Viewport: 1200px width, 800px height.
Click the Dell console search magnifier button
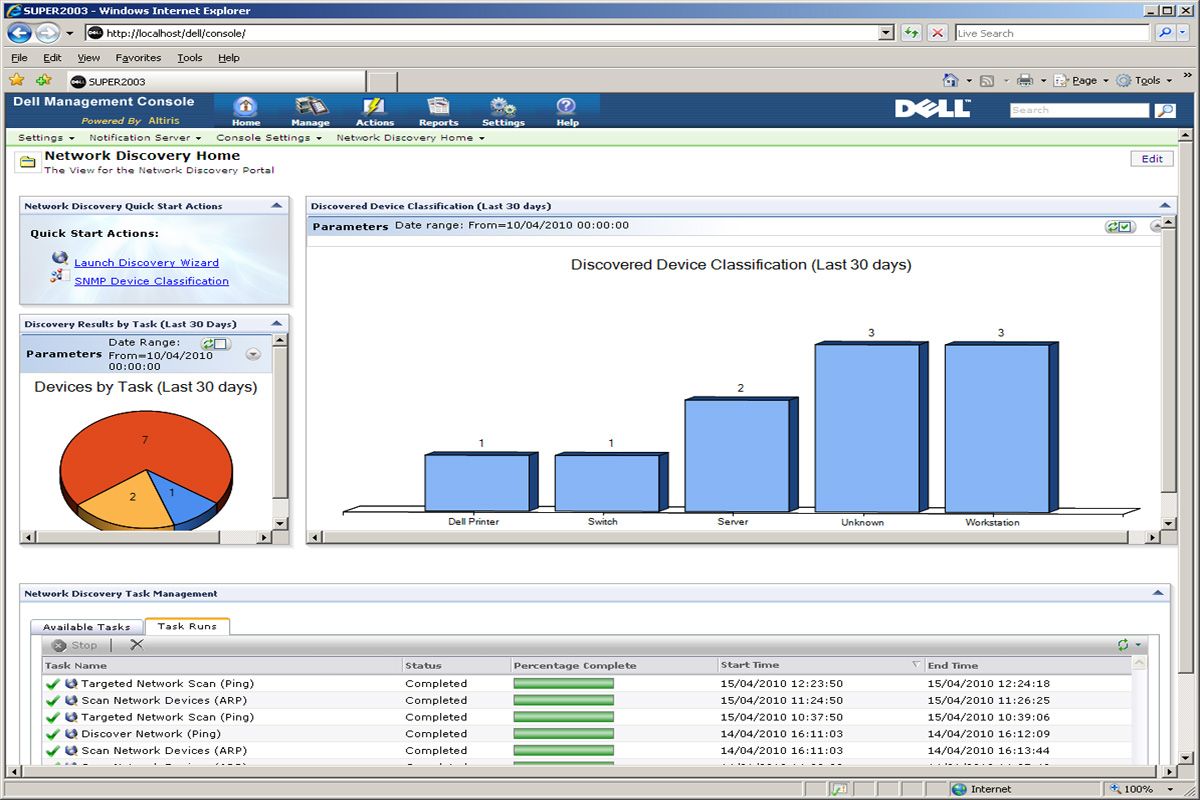pyautogui.click(x=1165, y=111)
